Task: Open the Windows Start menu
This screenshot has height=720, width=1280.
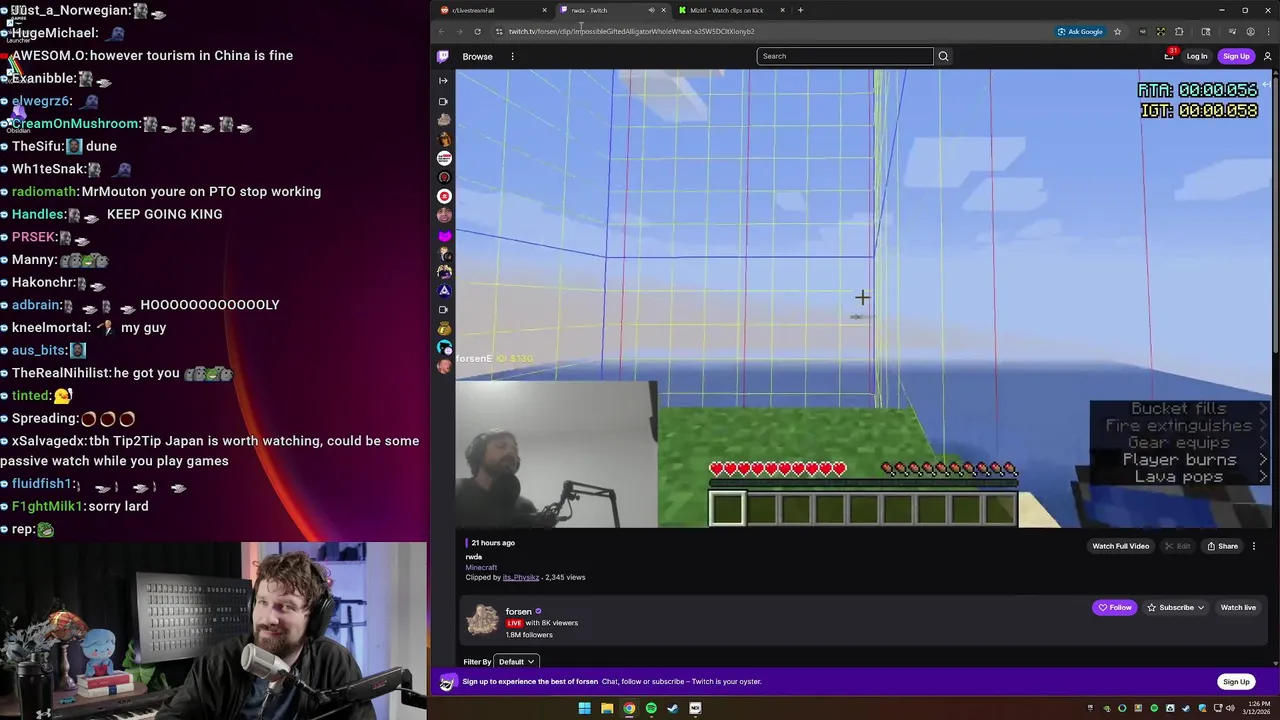Action: (x=584, y=708)
